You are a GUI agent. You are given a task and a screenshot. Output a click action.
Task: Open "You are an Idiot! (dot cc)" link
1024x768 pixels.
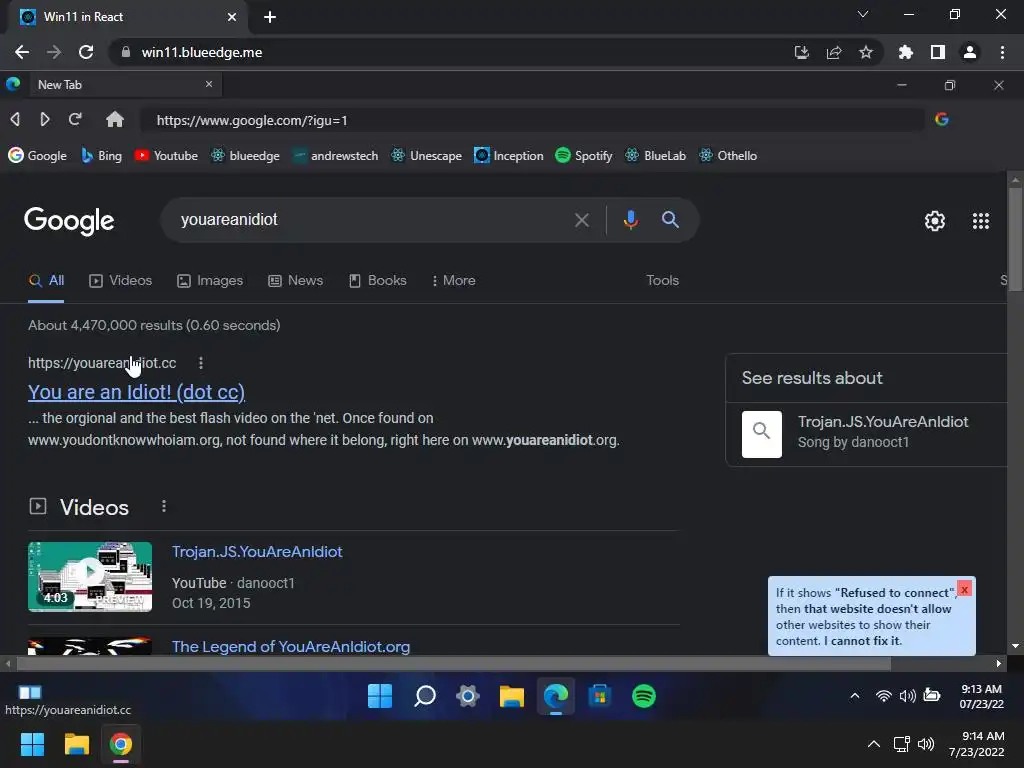(x=136, y=392)
